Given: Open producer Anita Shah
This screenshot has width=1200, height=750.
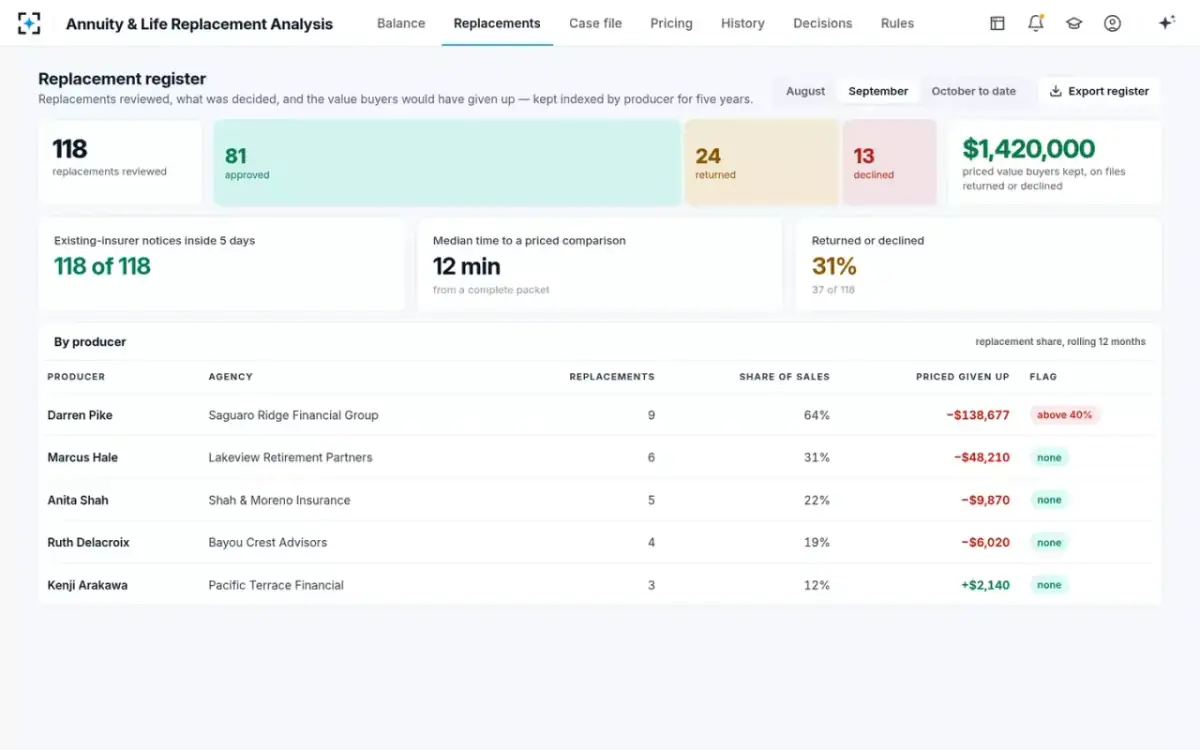Looking at the screenshot, I should point(78,500).
